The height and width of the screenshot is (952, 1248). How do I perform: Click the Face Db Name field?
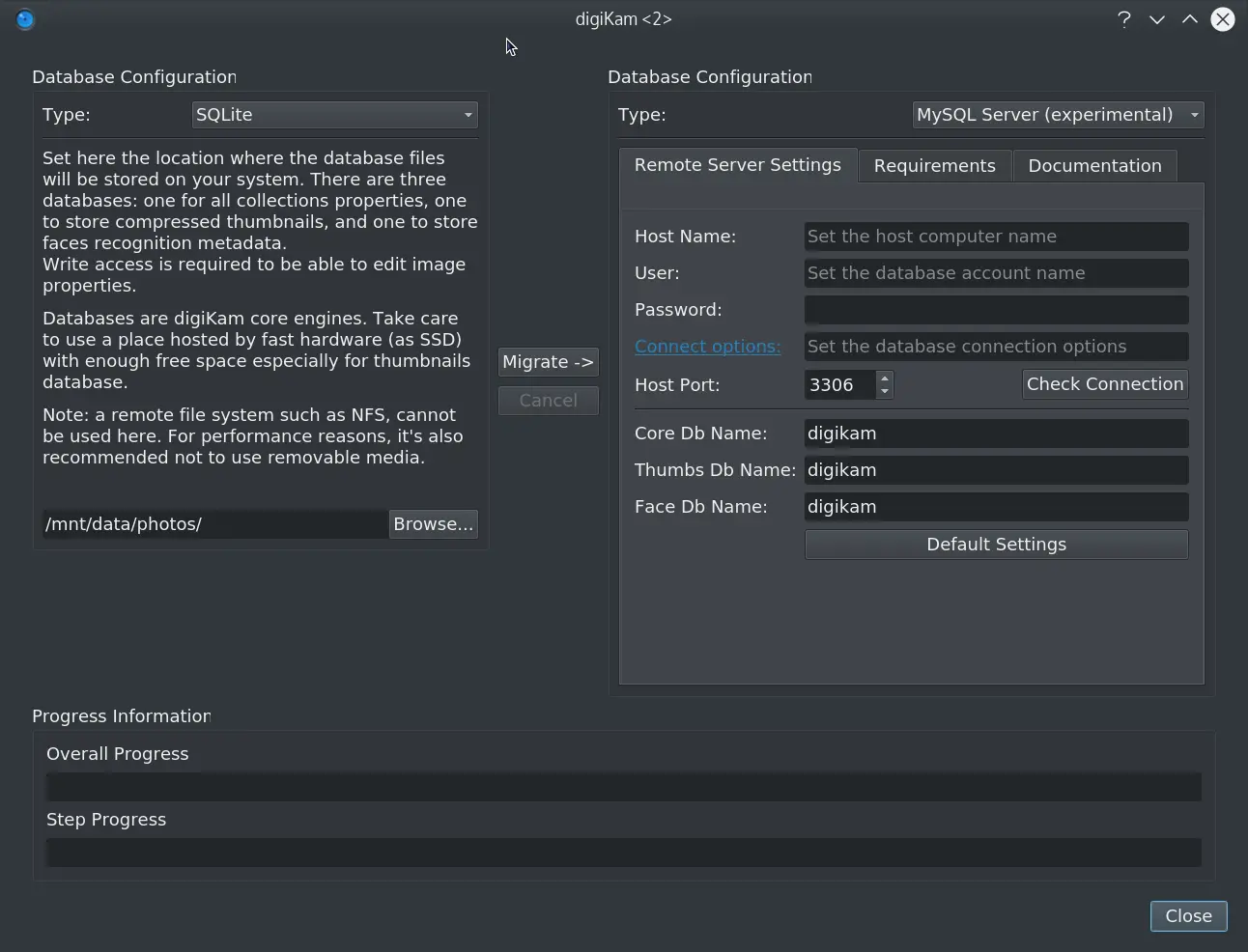996,507
